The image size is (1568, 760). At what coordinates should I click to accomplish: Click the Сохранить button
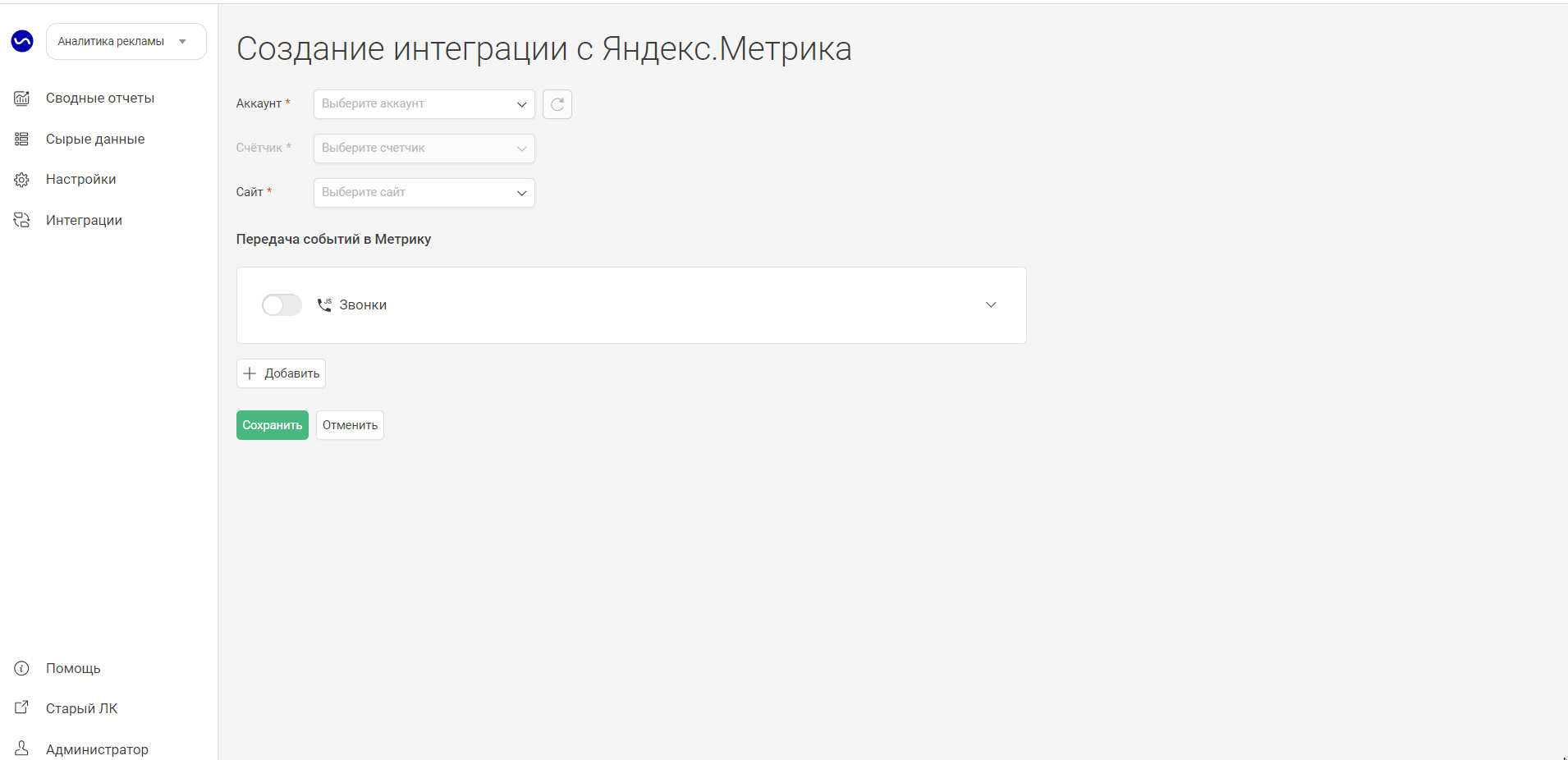click(273, 425)
